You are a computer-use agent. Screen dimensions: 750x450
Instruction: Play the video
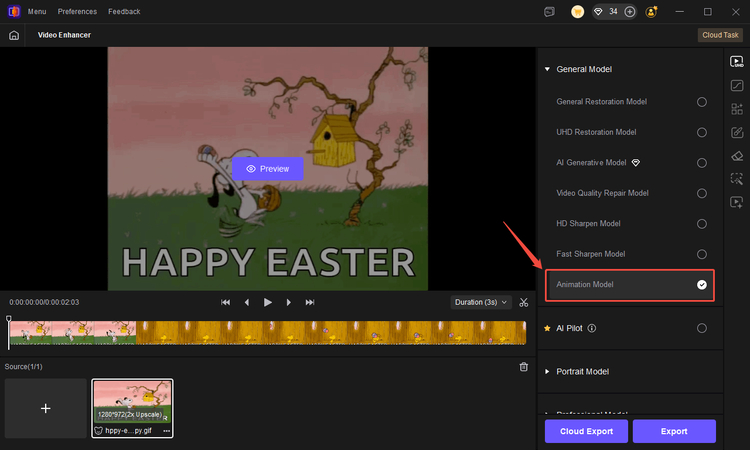click(268, 302)
